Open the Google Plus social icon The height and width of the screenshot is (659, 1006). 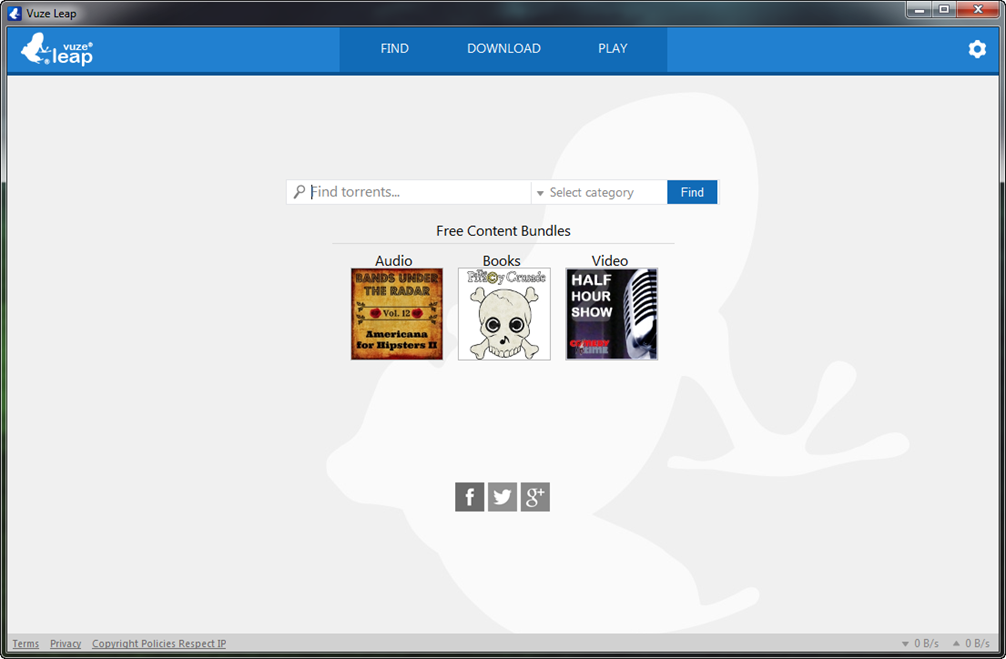(535, 497)
